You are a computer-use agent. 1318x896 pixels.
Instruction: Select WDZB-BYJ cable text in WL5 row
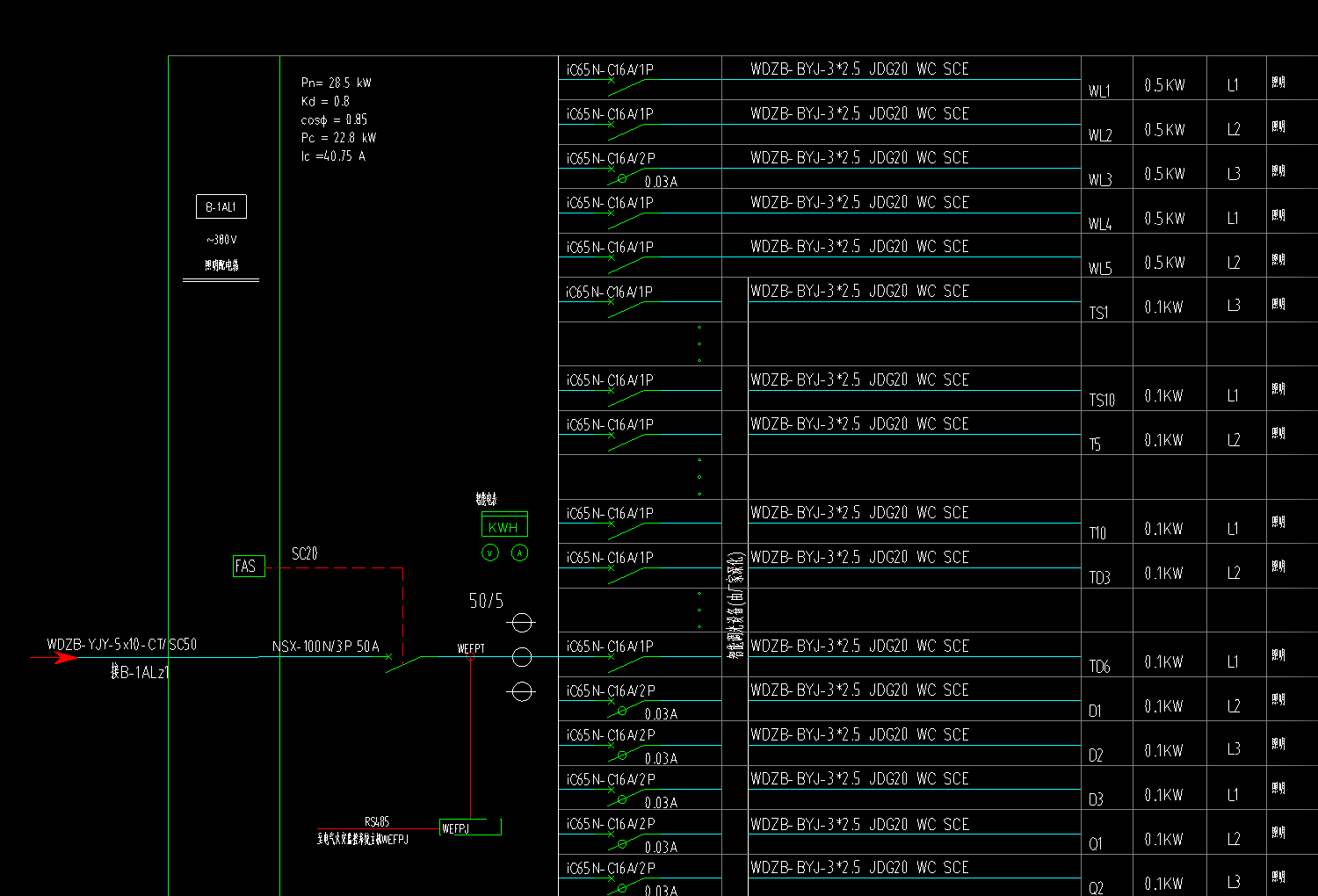click(x=859, y=247)
